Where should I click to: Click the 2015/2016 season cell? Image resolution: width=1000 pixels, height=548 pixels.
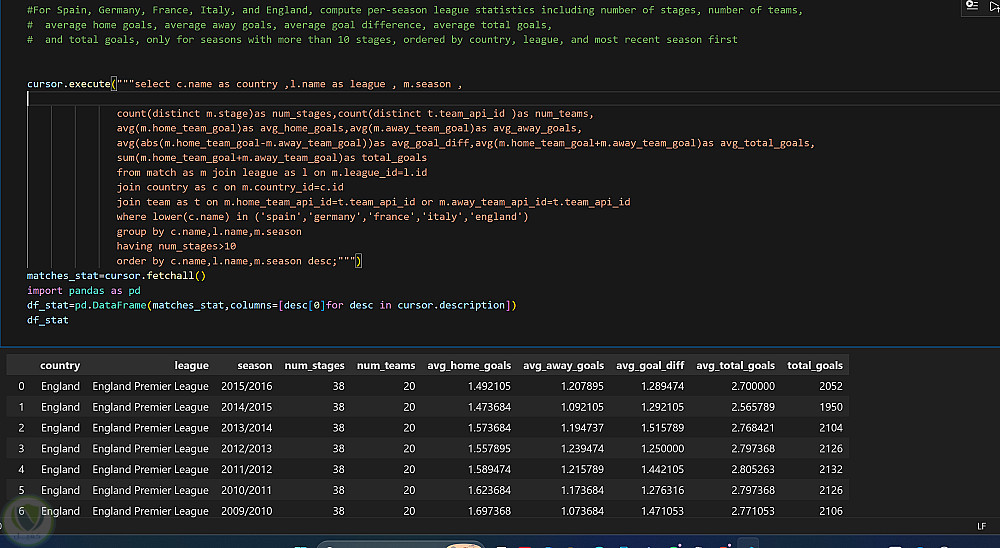click(x=246, y=386)
